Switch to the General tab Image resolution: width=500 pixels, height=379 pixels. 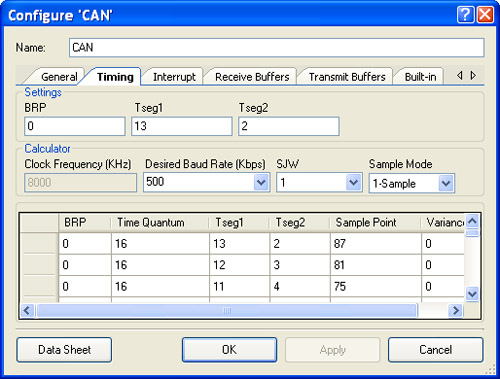pyautogui.click(x=59, y=77)
